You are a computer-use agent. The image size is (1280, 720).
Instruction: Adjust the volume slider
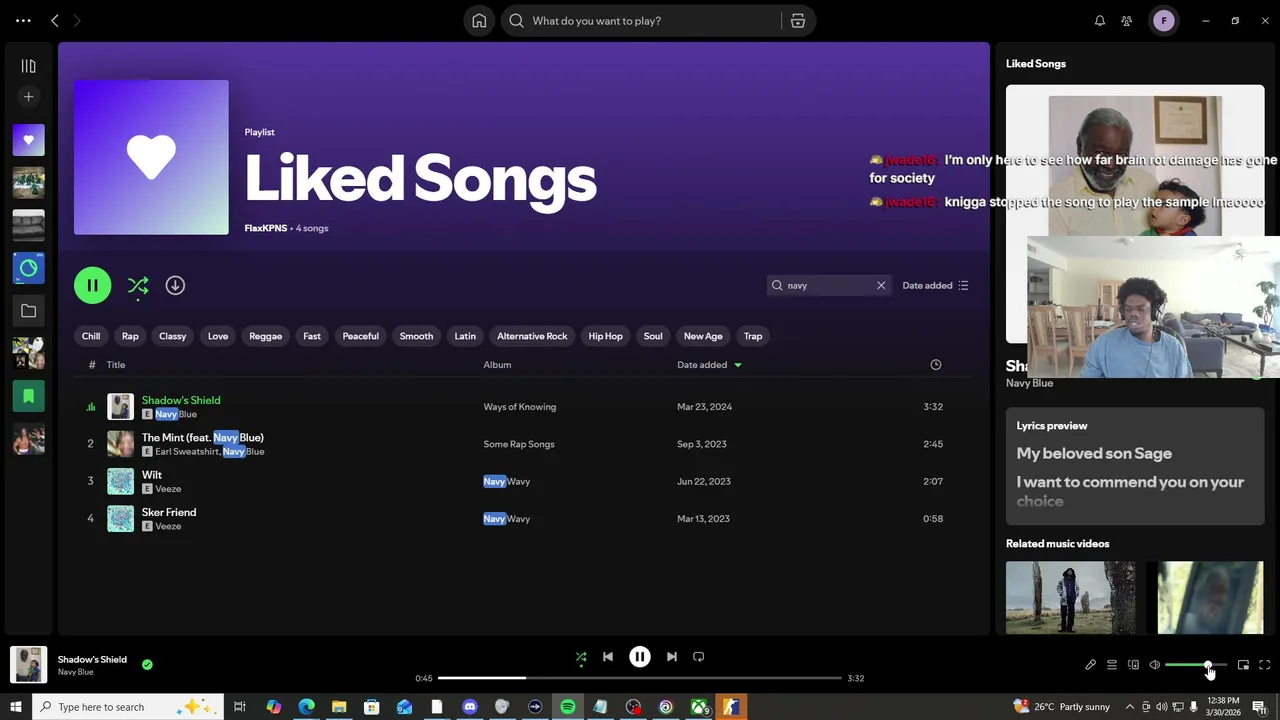coord(1195,665)
